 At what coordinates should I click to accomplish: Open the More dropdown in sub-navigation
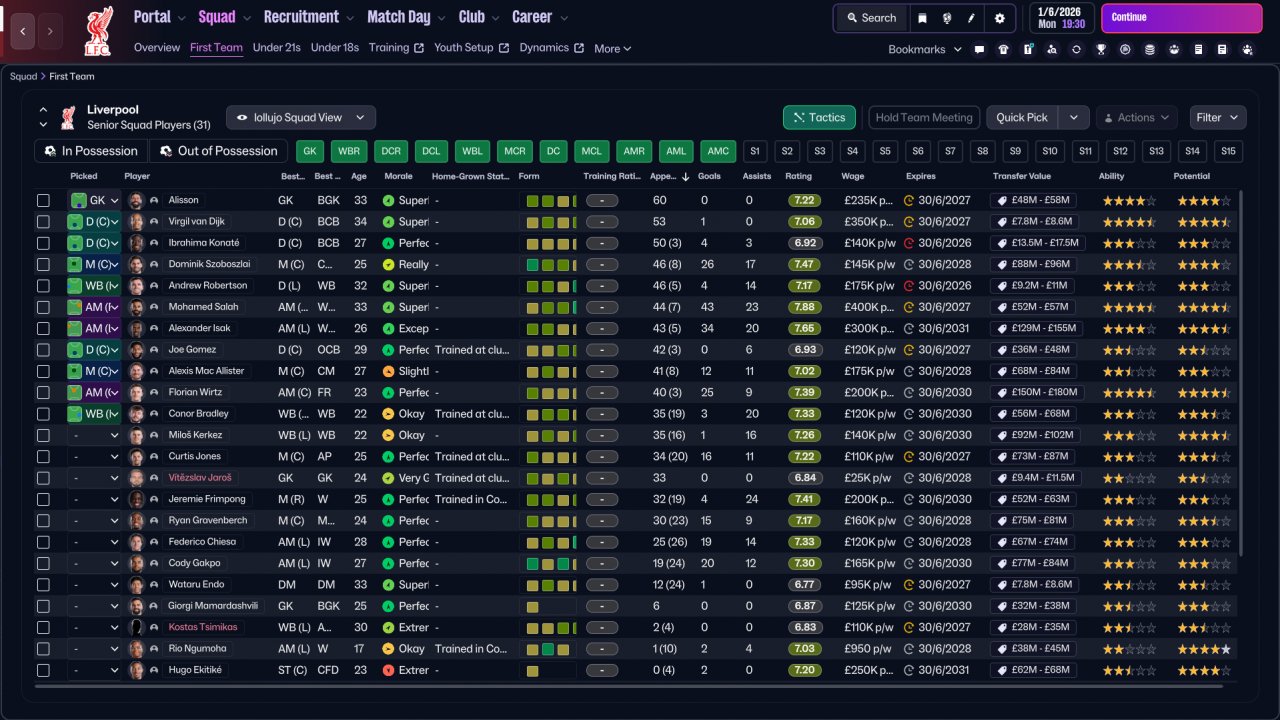point(613,48)
